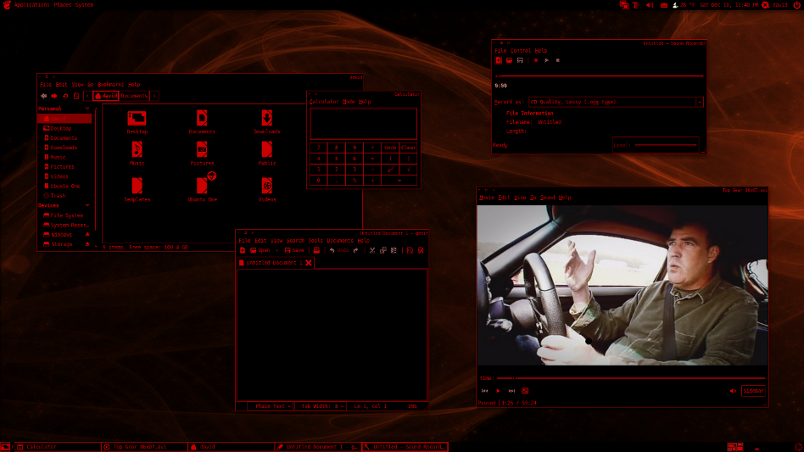Close the Untitled Document 1 tab

click(x=309, y=263)
